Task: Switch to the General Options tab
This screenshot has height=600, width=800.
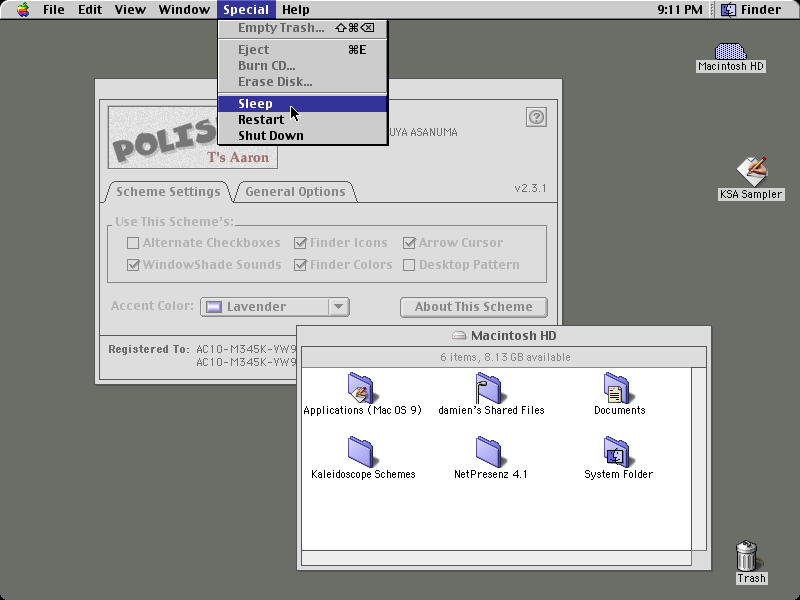Action: click(295, 192)
